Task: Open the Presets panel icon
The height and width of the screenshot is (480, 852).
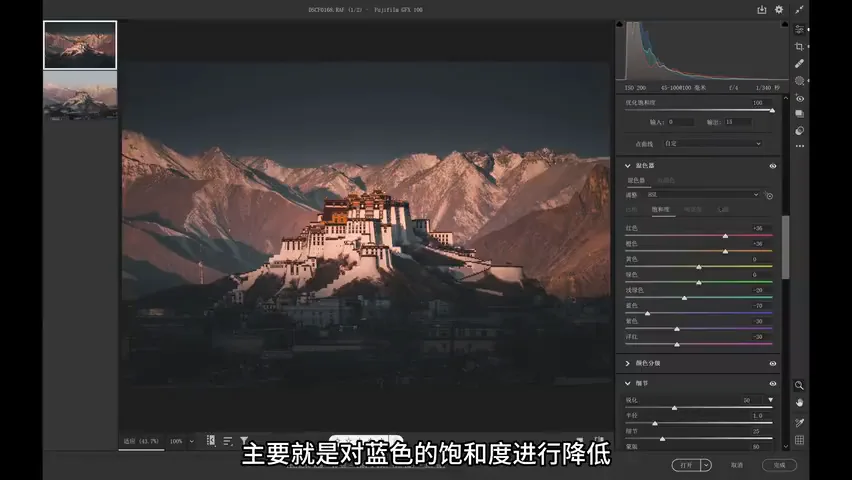Action: 799,130
